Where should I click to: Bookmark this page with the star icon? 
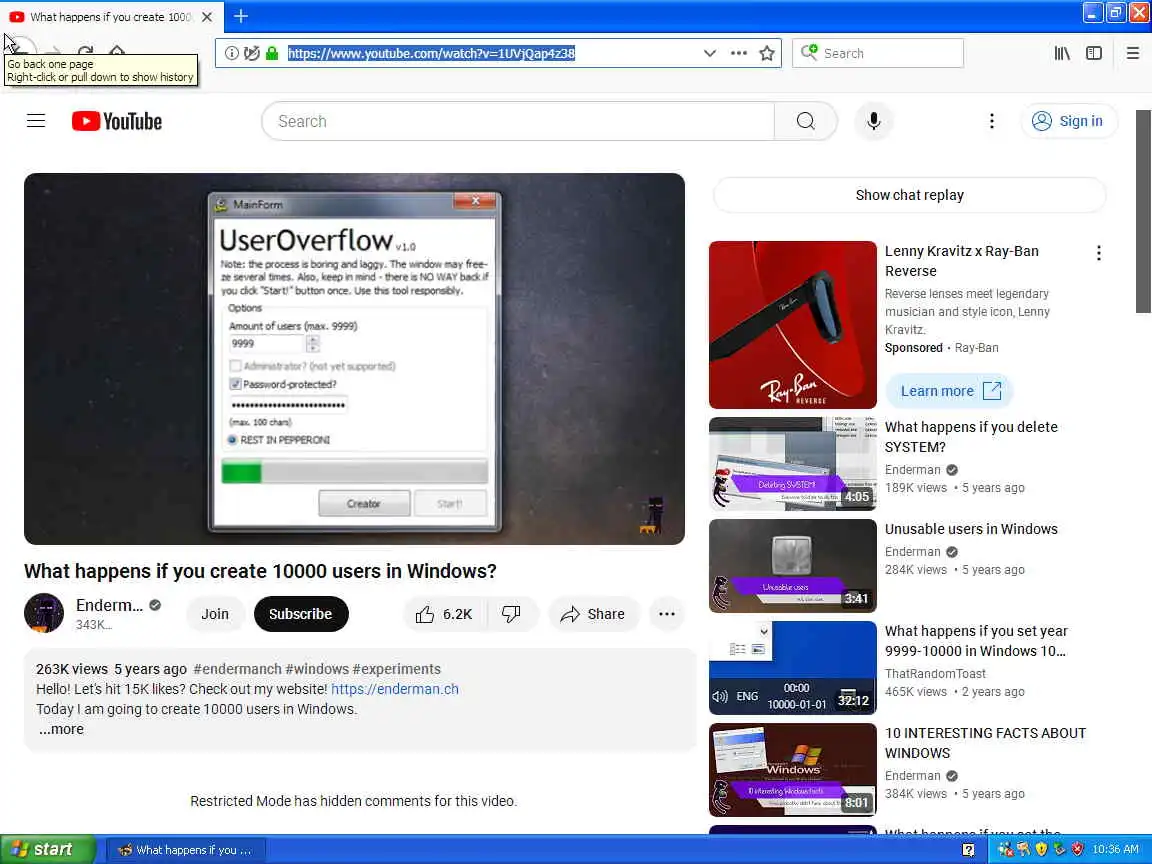tap(767, 53)
